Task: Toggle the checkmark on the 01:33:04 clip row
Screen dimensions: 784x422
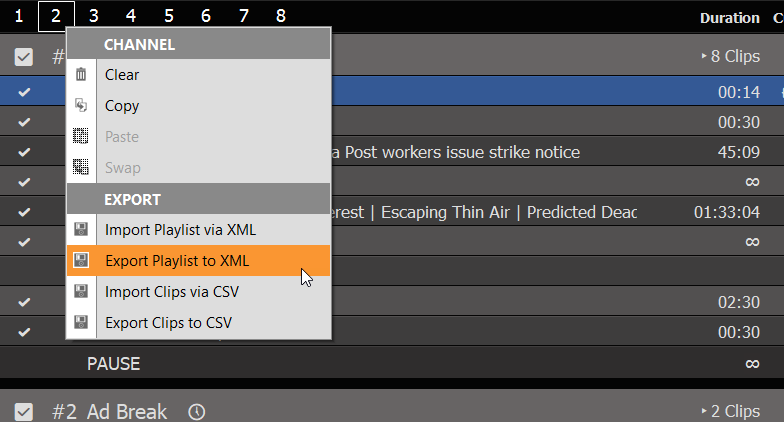Action: pyautogui.click(x=24, y=212)
